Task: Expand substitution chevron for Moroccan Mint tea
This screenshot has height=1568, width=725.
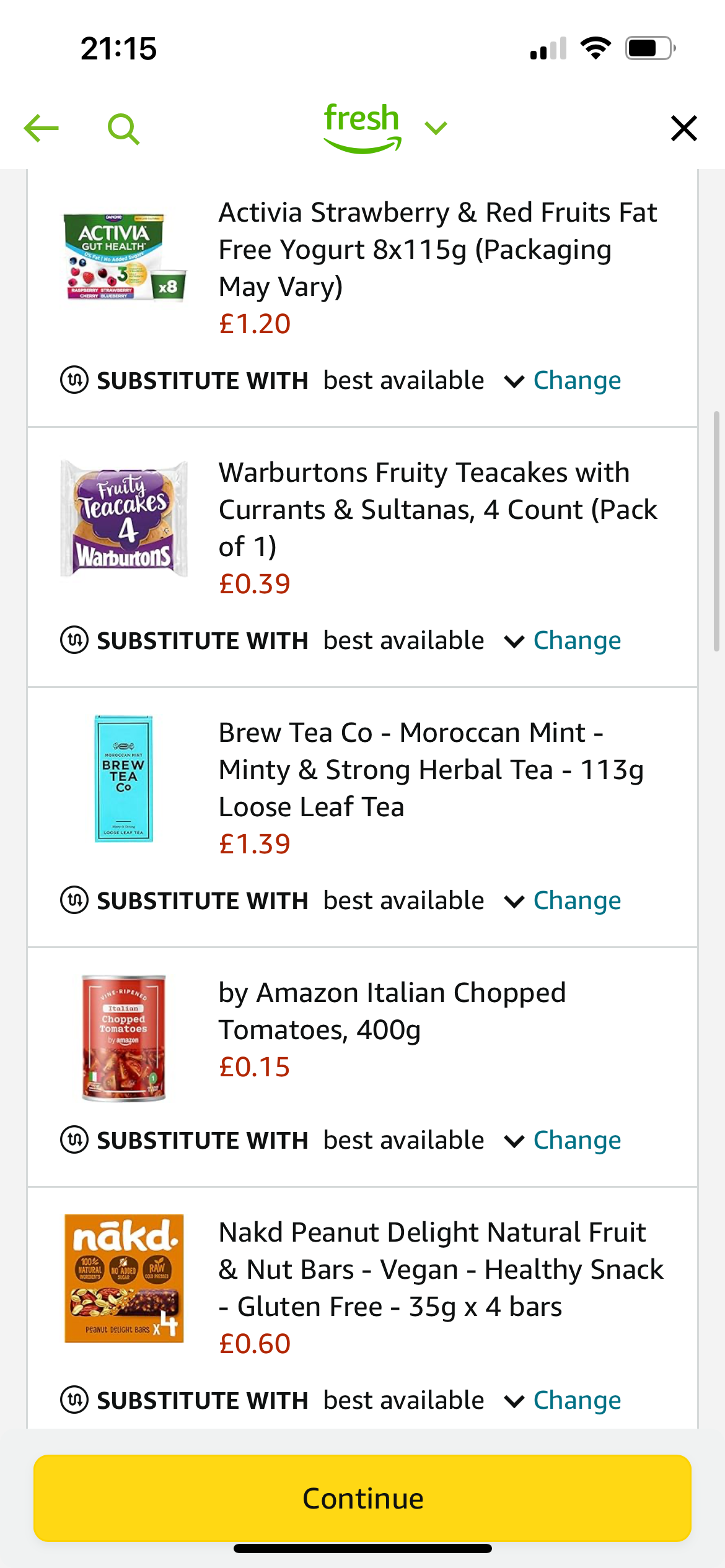Action: 514,901
